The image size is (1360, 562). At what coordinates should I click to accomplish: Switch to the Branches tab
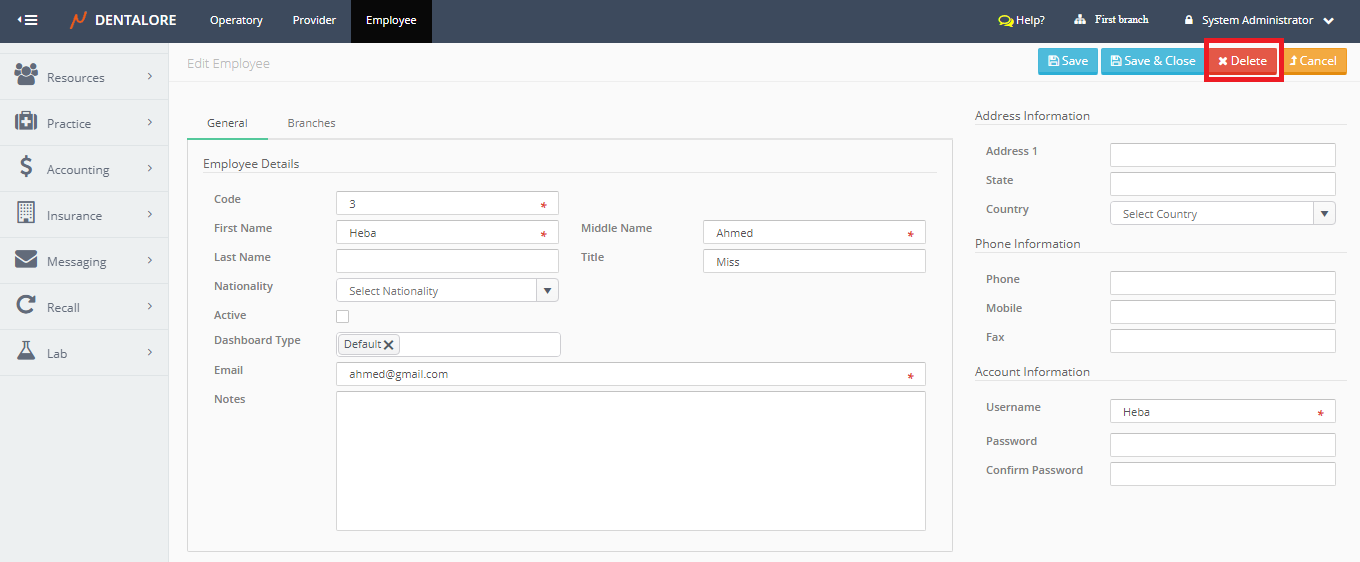coord(311,123)
